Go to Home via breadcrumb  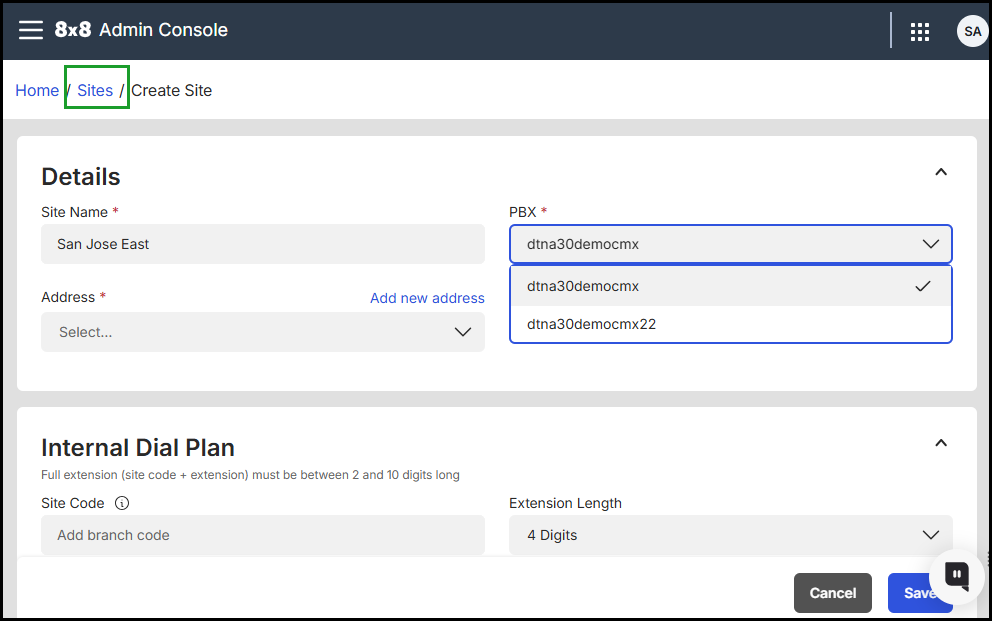pyautogui.click(x=37, y=90)
